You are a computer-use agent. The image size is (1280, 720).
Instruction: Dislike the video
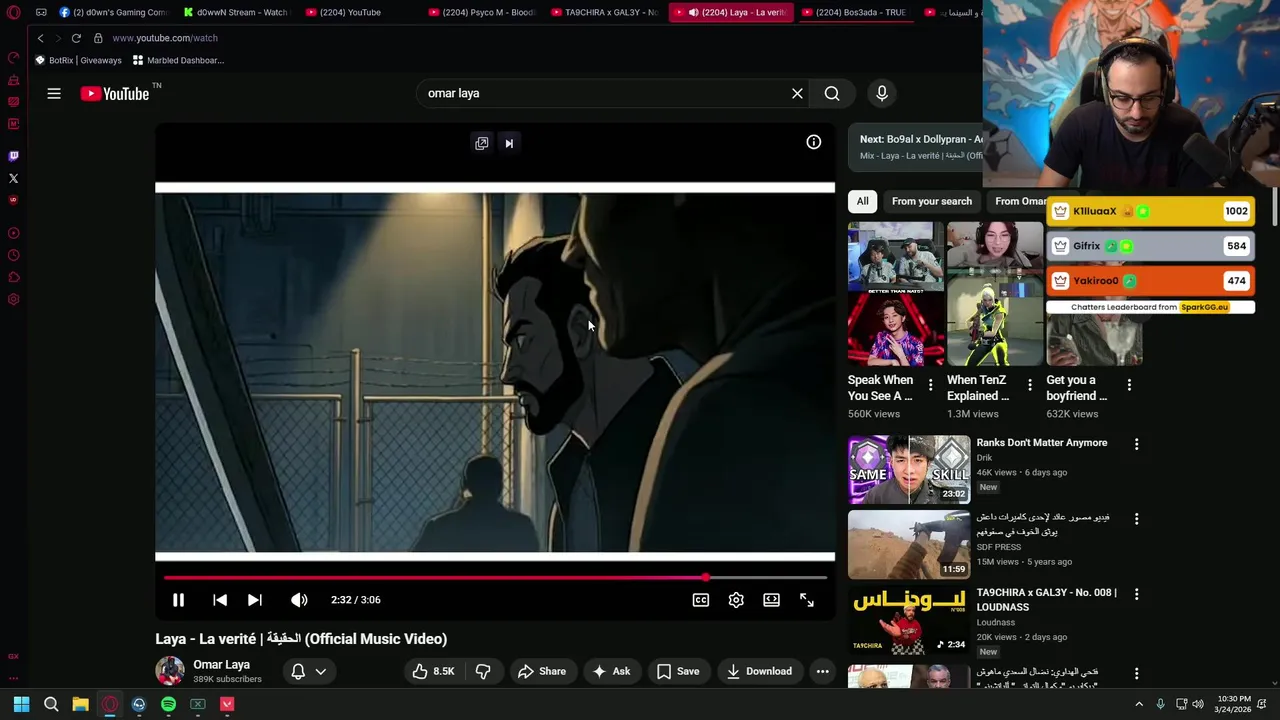point(483,671)
